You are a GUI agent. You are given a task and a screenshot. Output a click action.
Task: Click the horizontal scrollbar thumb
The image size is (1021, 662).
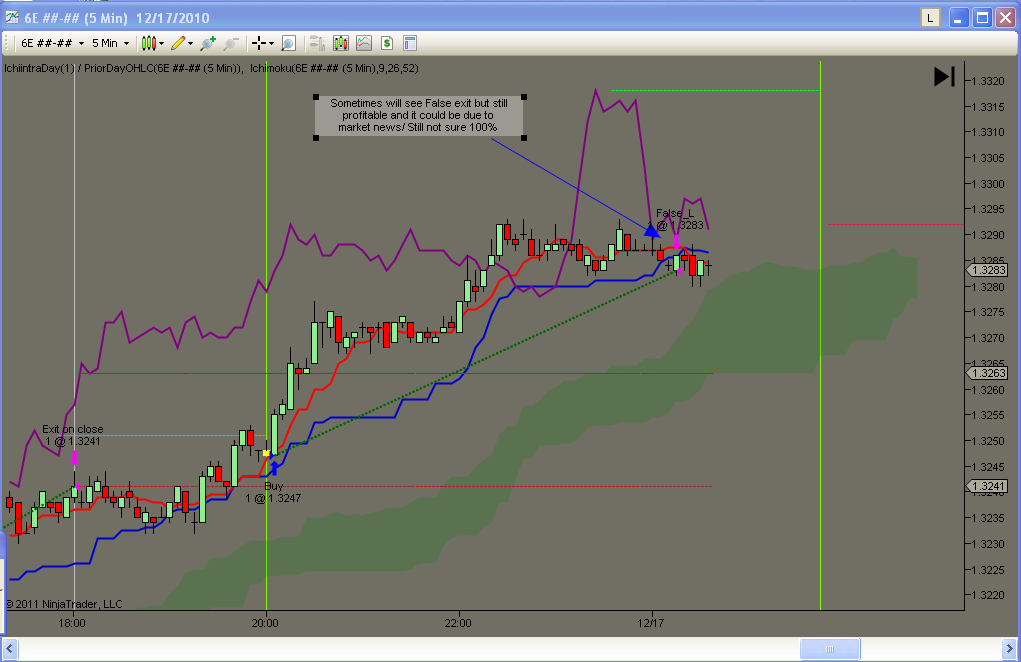coord(830,649)
